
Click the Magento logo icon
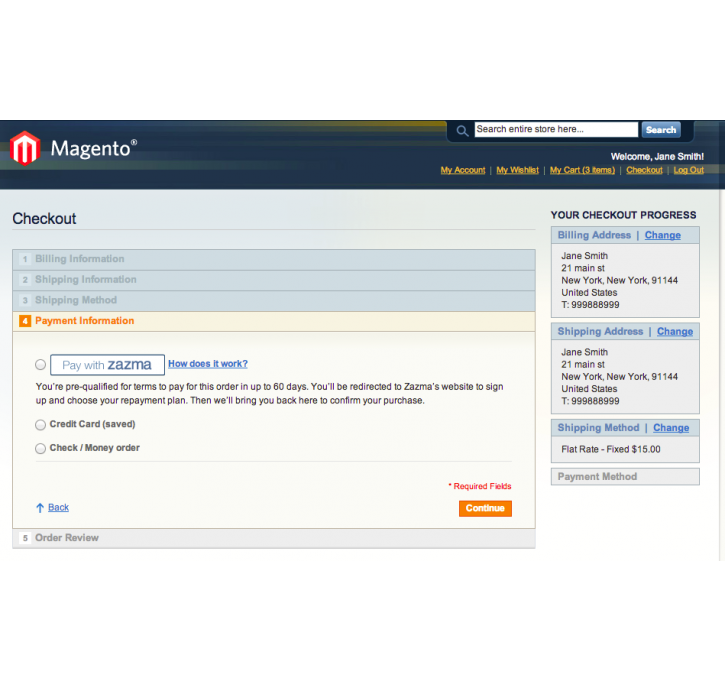pos(24,149)
